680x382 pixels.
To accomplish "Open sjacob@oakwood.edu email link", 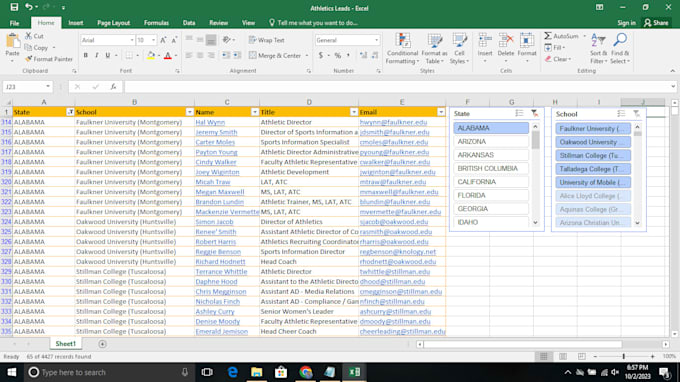I will (x=394, y=222).
